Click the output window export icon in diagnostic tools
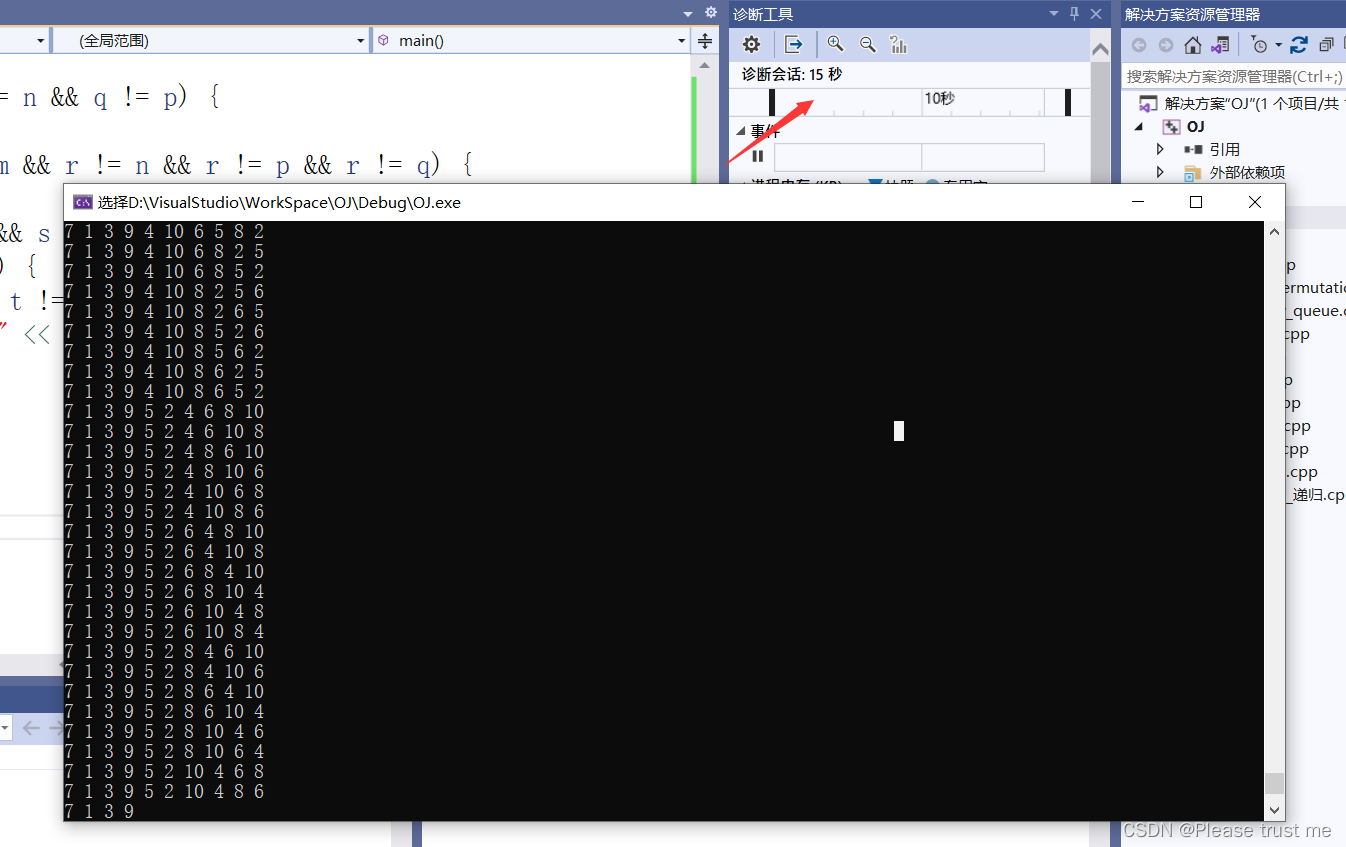This screenshot has width=1346, height=847. pyautogui.click(x=794, y=44)
